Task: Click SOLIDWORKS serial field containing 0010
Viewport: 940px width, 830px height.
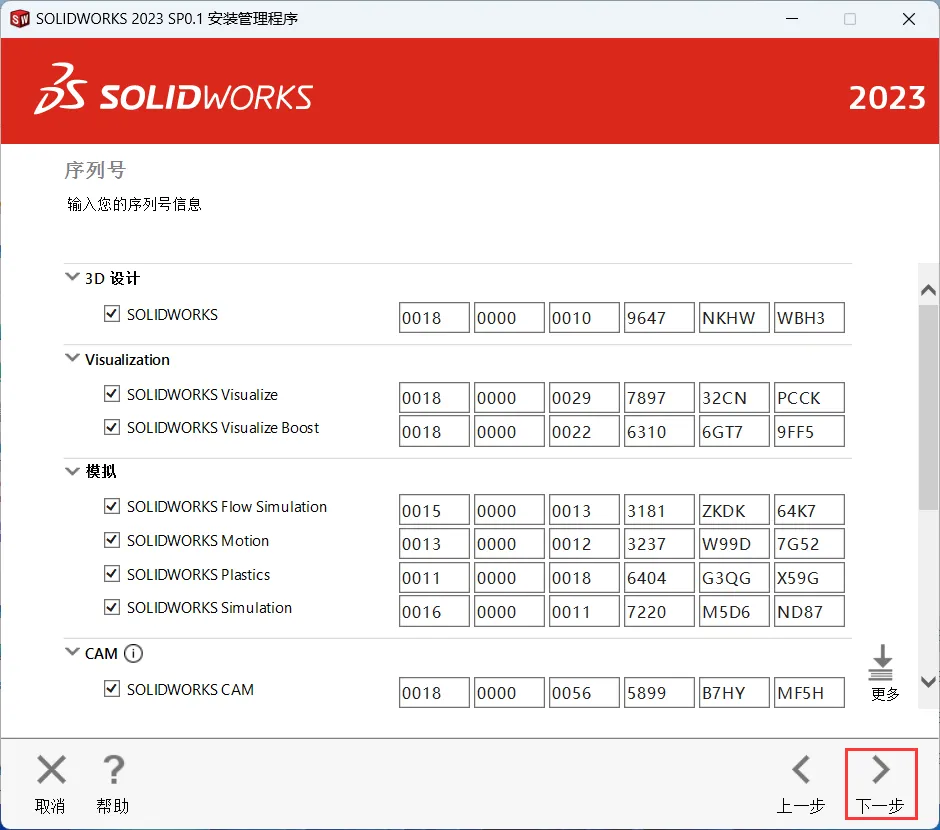Action: (584, 317)
